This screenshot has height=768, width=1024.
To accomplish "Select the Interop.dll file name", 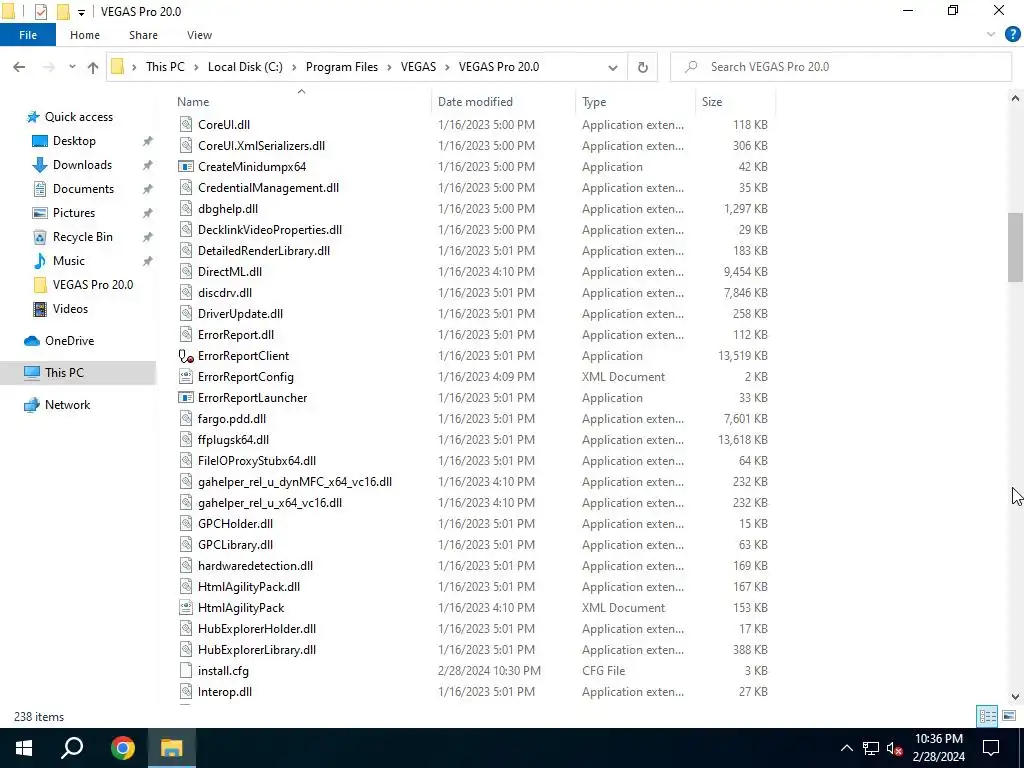I will [225, 692].
